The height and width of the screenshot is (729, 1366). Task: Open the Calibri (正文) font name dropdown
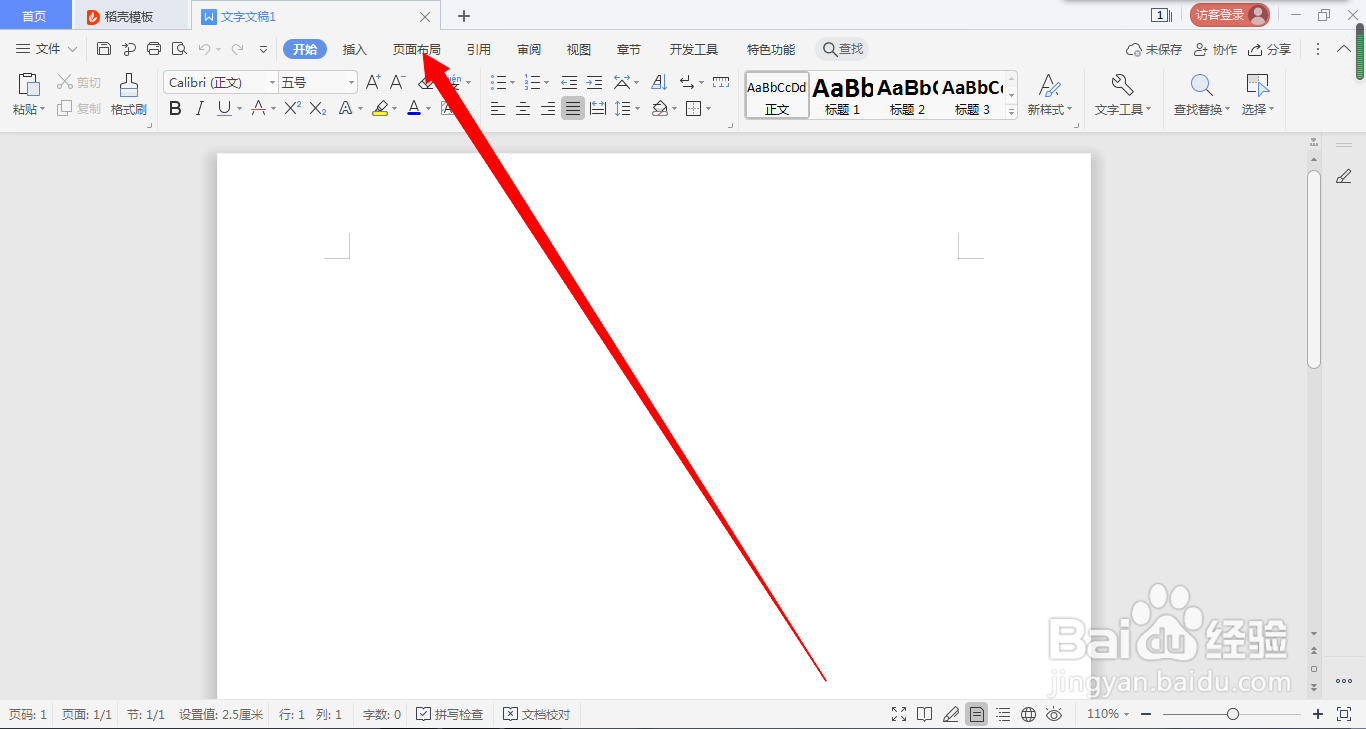click(x=271, y=82)
